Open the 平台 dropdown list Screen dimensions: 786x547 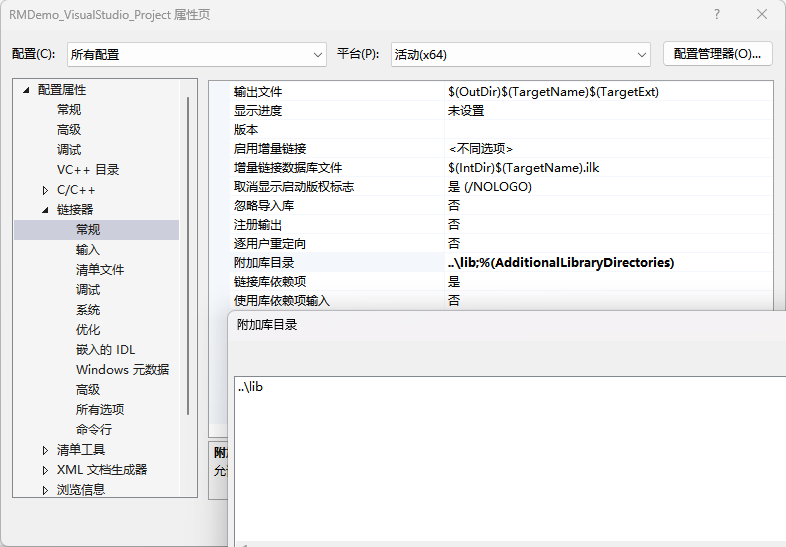point(520,54)
